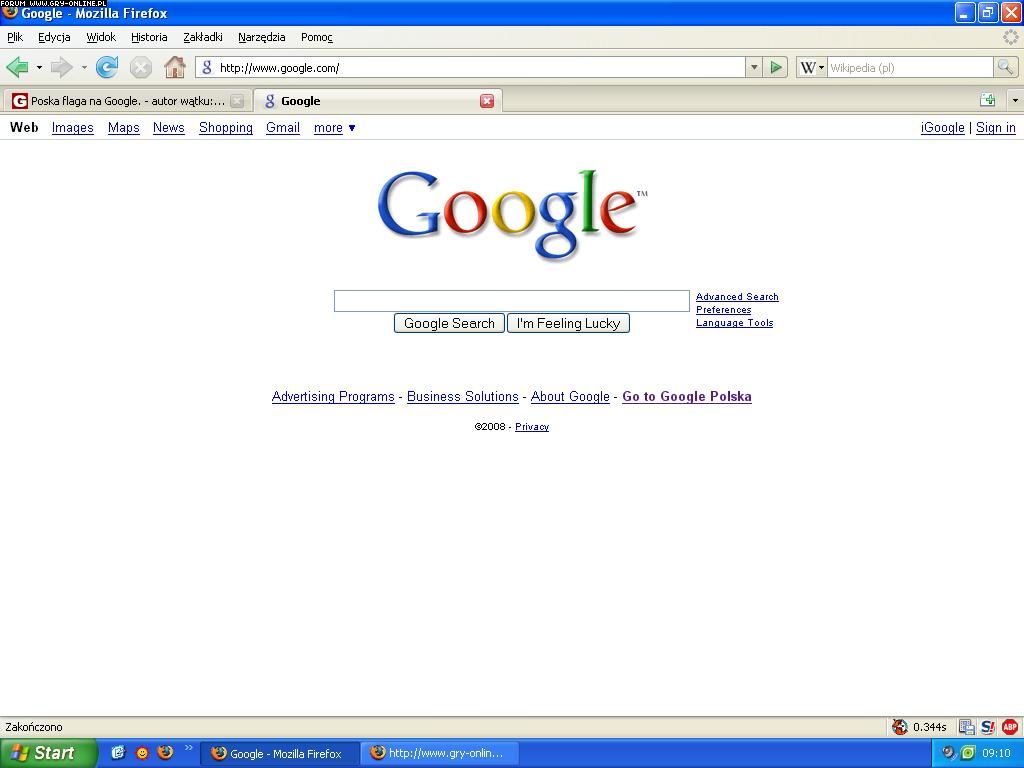Click the throbber activity icon in the menu bar

pos(1010,37)
